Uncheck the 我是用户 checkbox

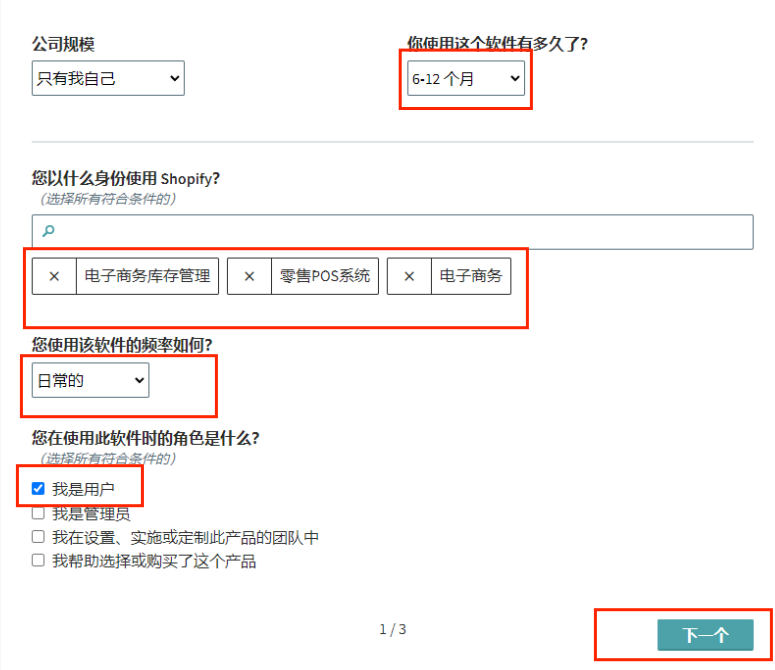38,489
